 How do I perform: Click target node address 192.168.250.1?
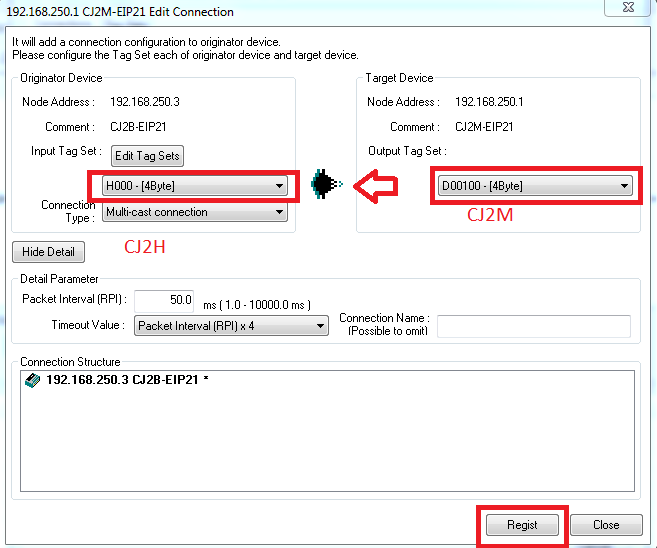489,102
